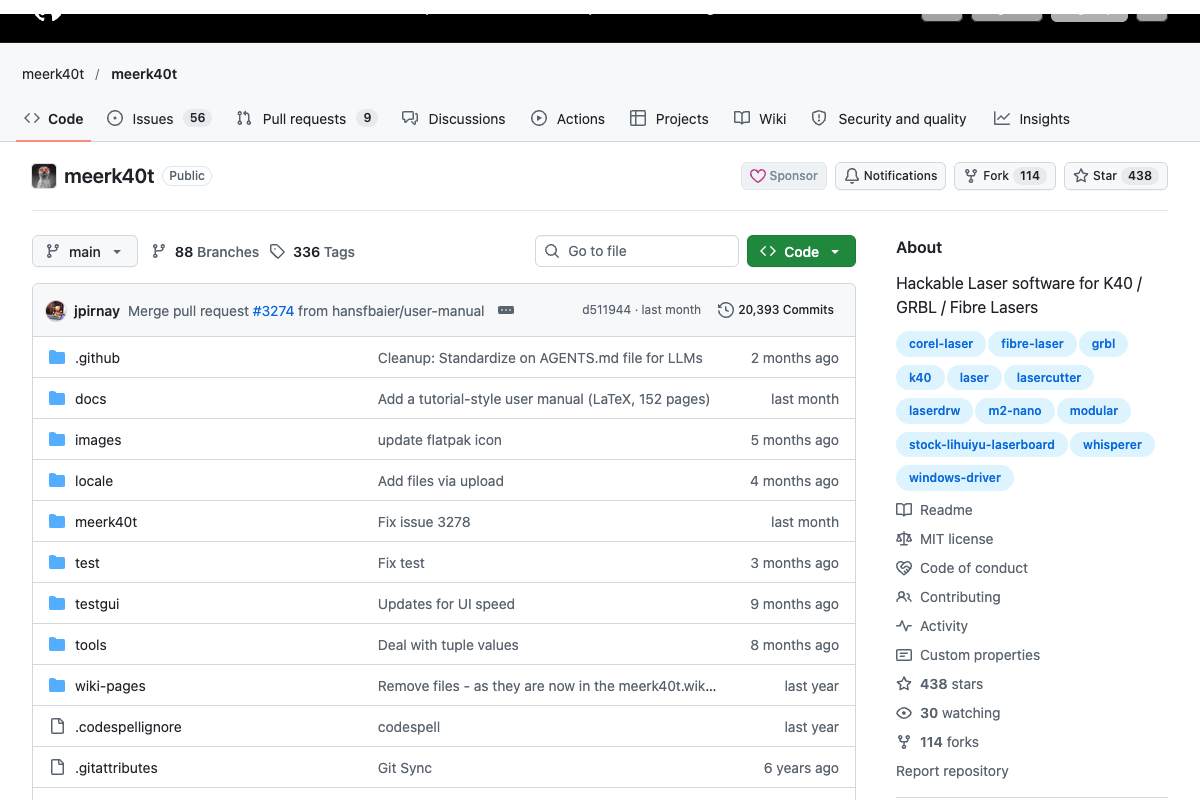Click the .codespellignore file icon

[57, 727]
